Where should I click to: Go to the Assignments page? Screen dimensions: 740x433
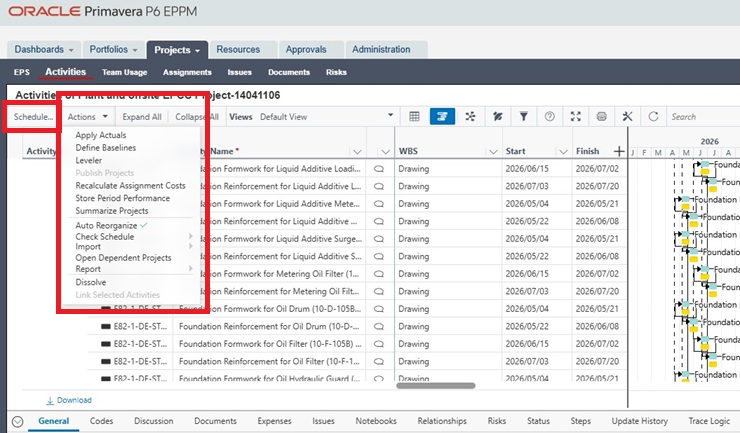coord(187,72)
